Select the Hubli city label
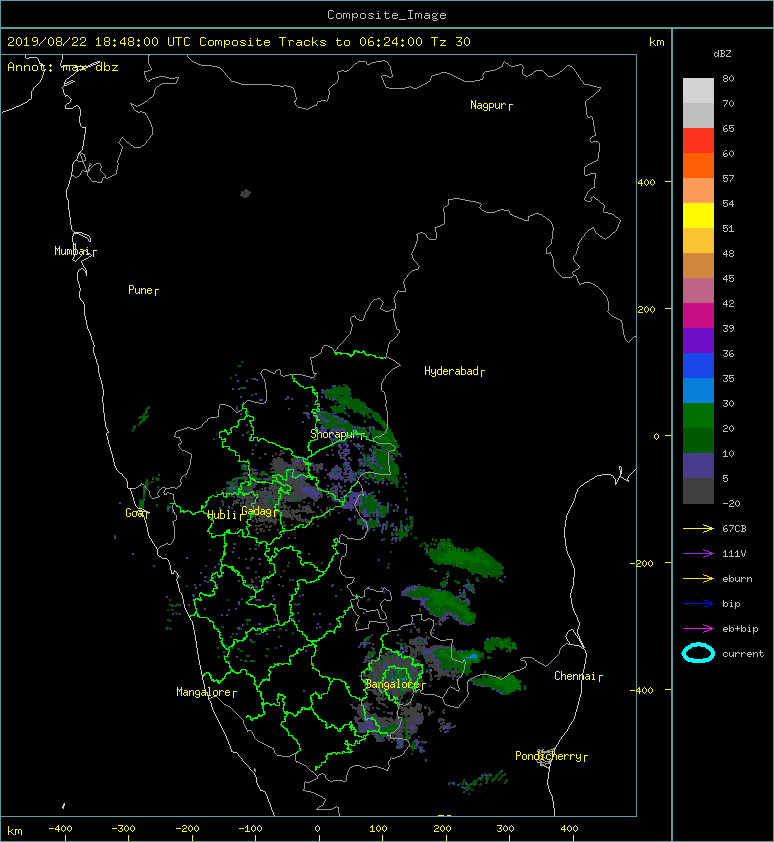This screenshot has width=774, height=842. pyautogui.click(x=225, y=515)
